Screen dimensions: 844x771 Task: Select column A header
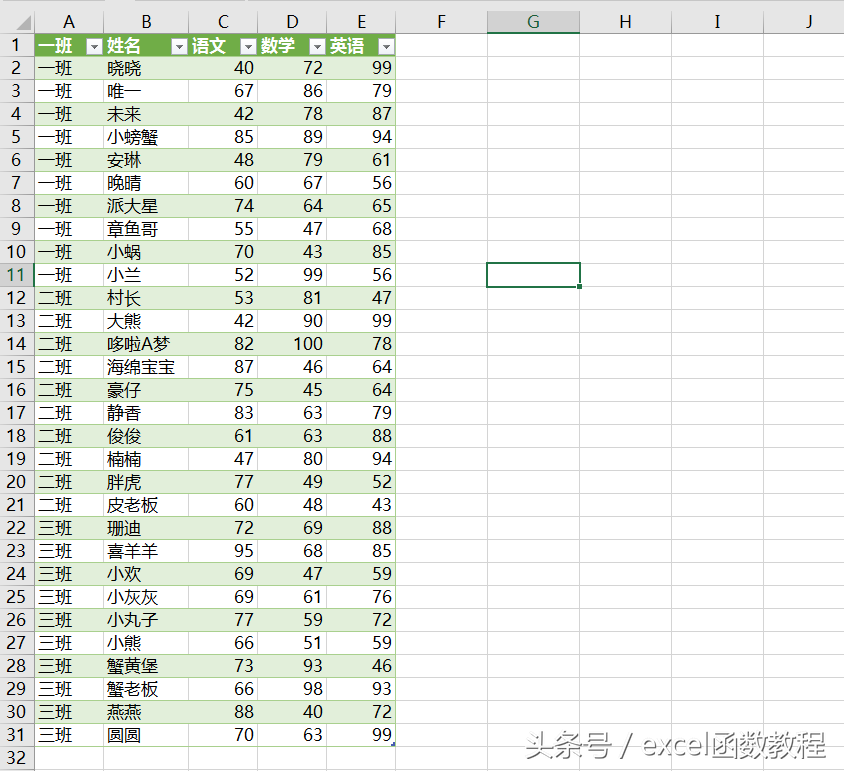(69, 22)
